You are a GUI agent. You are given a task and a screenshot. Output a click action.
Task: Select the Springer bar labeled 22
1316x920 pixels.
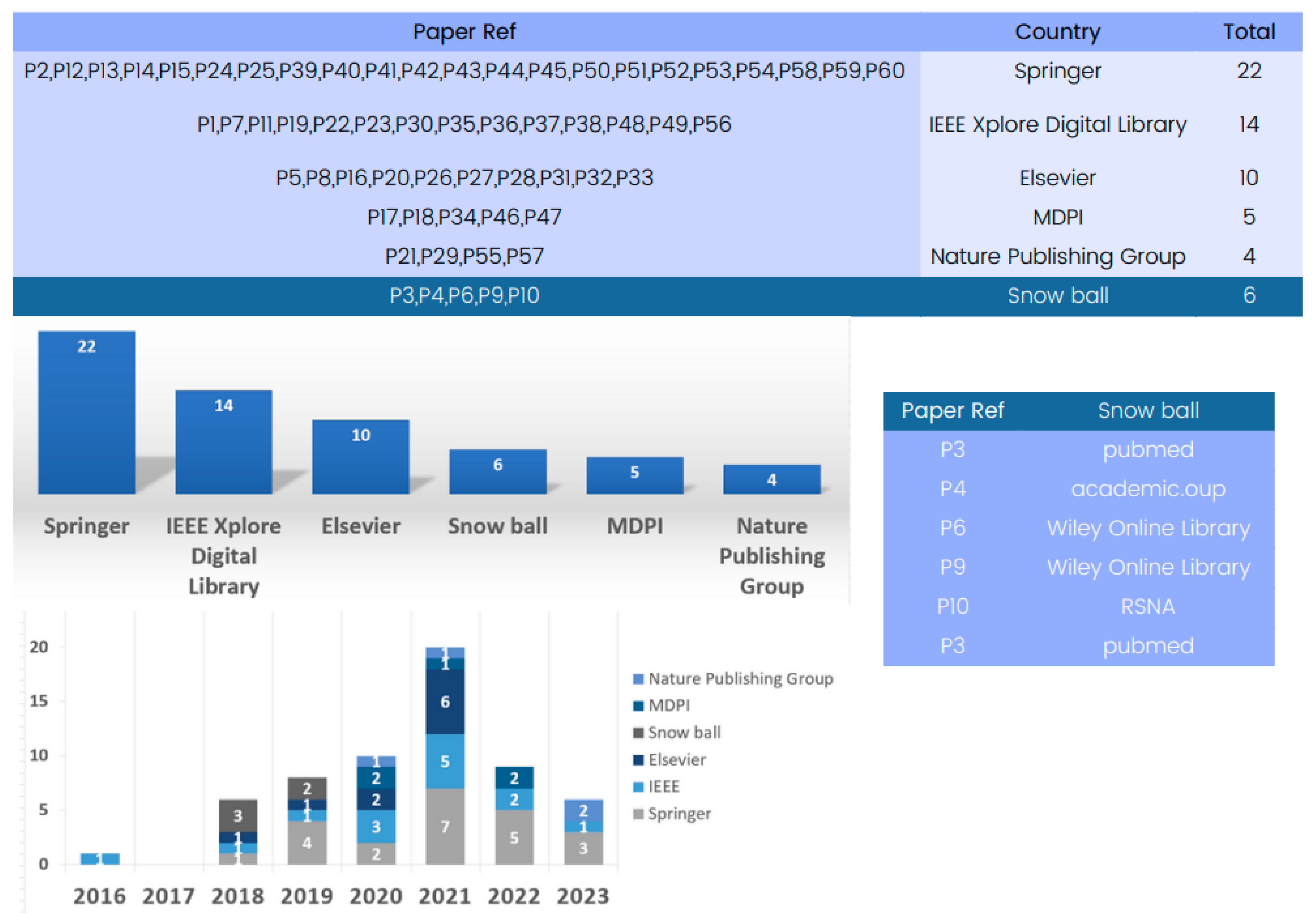coord(86,413)
